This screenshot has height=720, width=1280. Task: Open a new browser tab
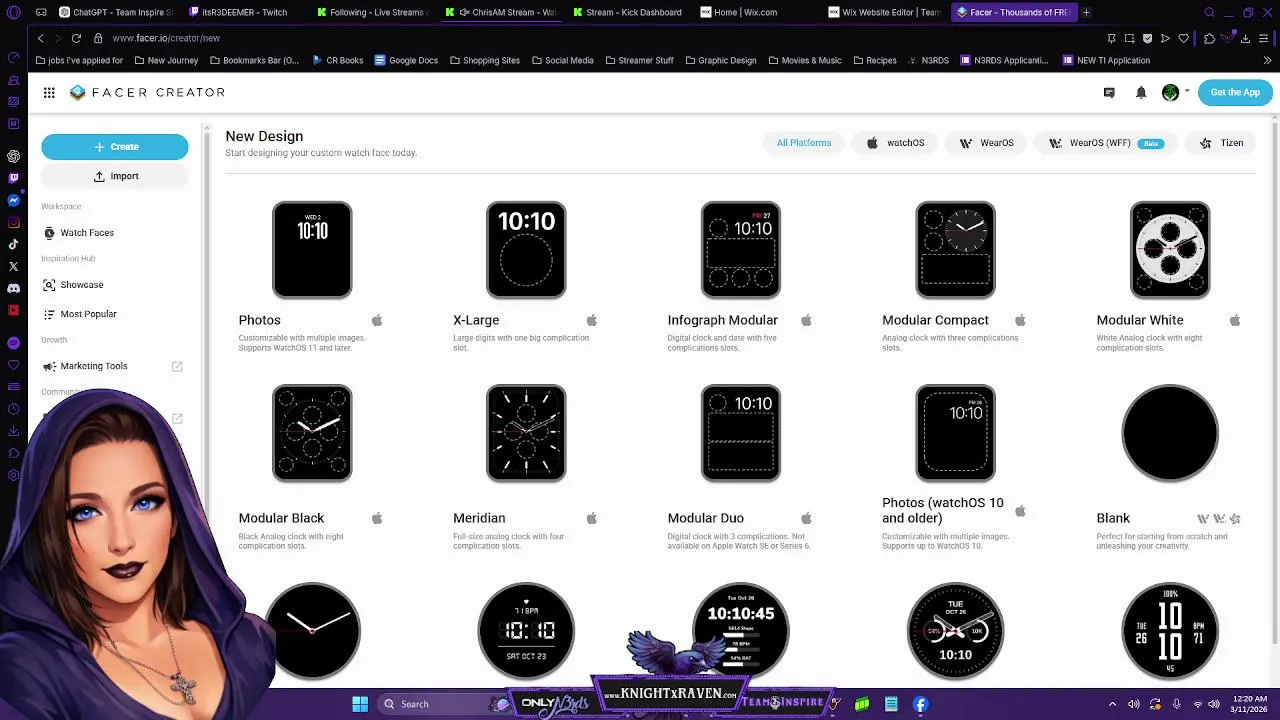coord(1086,12)
